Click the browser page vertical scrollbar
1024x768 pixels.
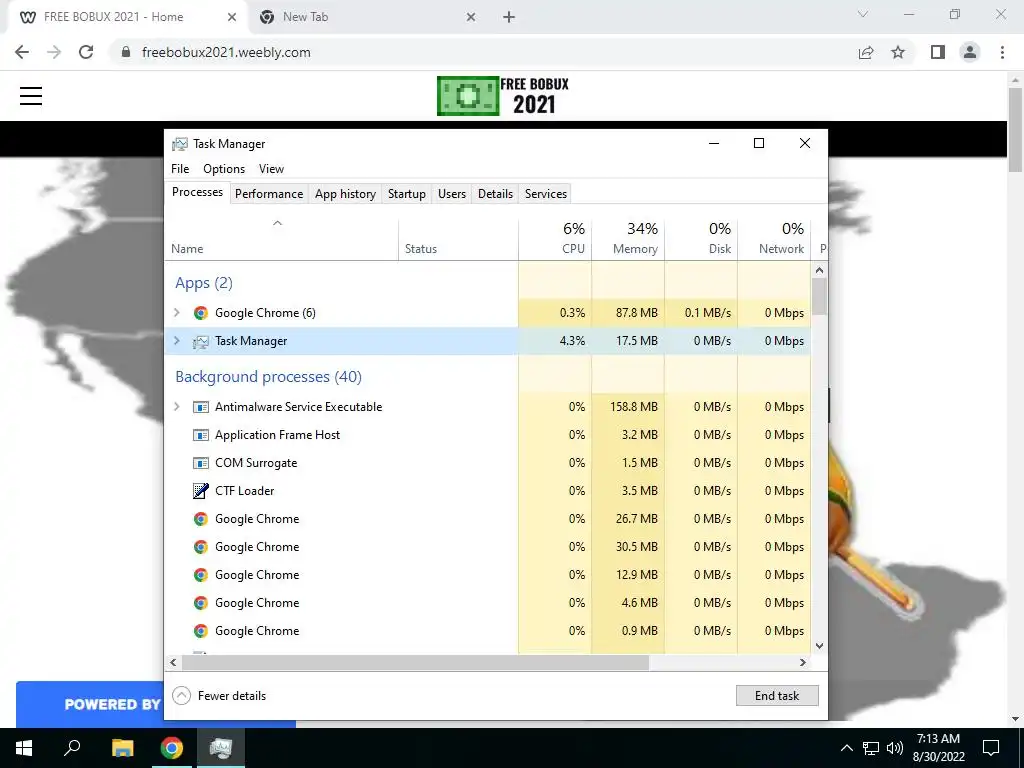click(1015, 129)
